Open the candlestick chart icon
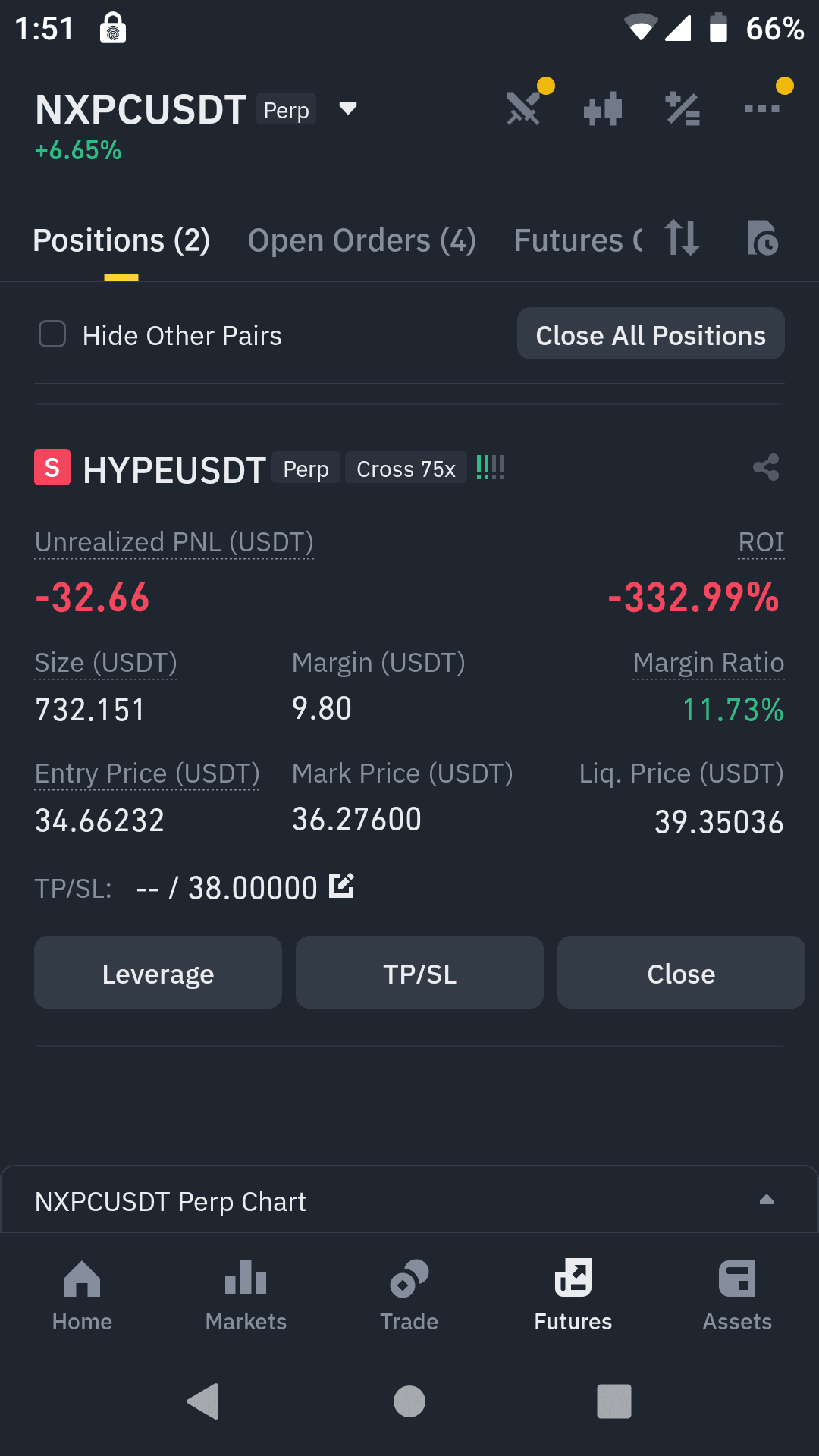The width and height of the screenshot is (819, 1456). click(604, 108)
